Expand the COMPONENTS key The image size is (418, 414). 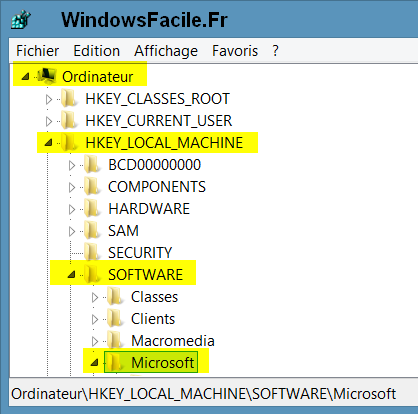(x=72, y=187)
